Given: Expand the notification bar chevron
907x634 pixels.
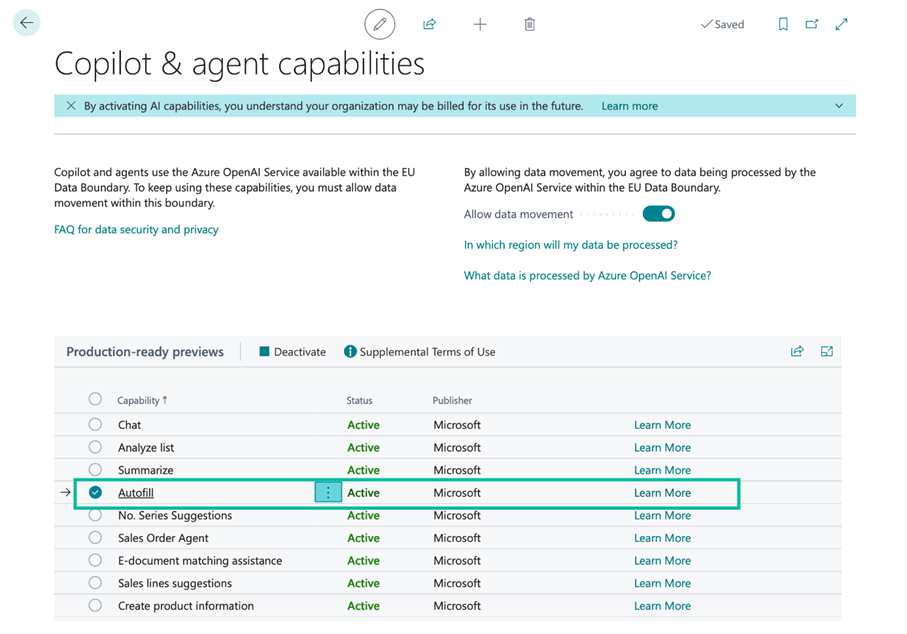Looking at the screenshot, I should [839, 106].
